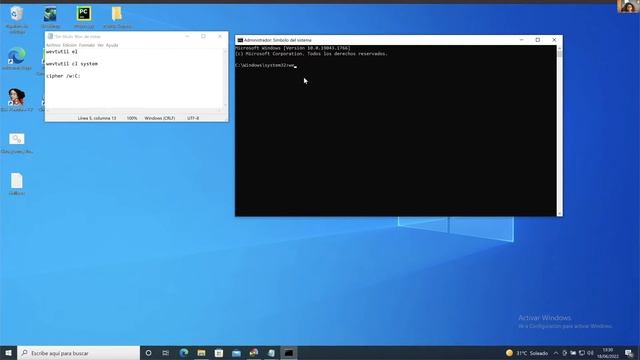
Task: Select the desktop icon right of Recycle Bin
Action: 51,14
